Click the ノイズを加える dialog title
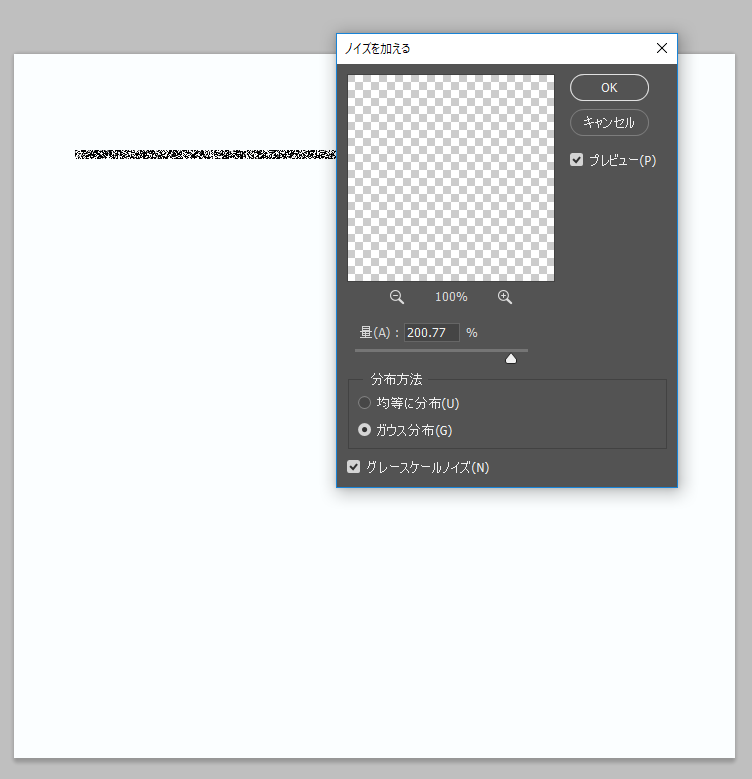The width and height of the screenshot is (752, 779). click(377, 49)
